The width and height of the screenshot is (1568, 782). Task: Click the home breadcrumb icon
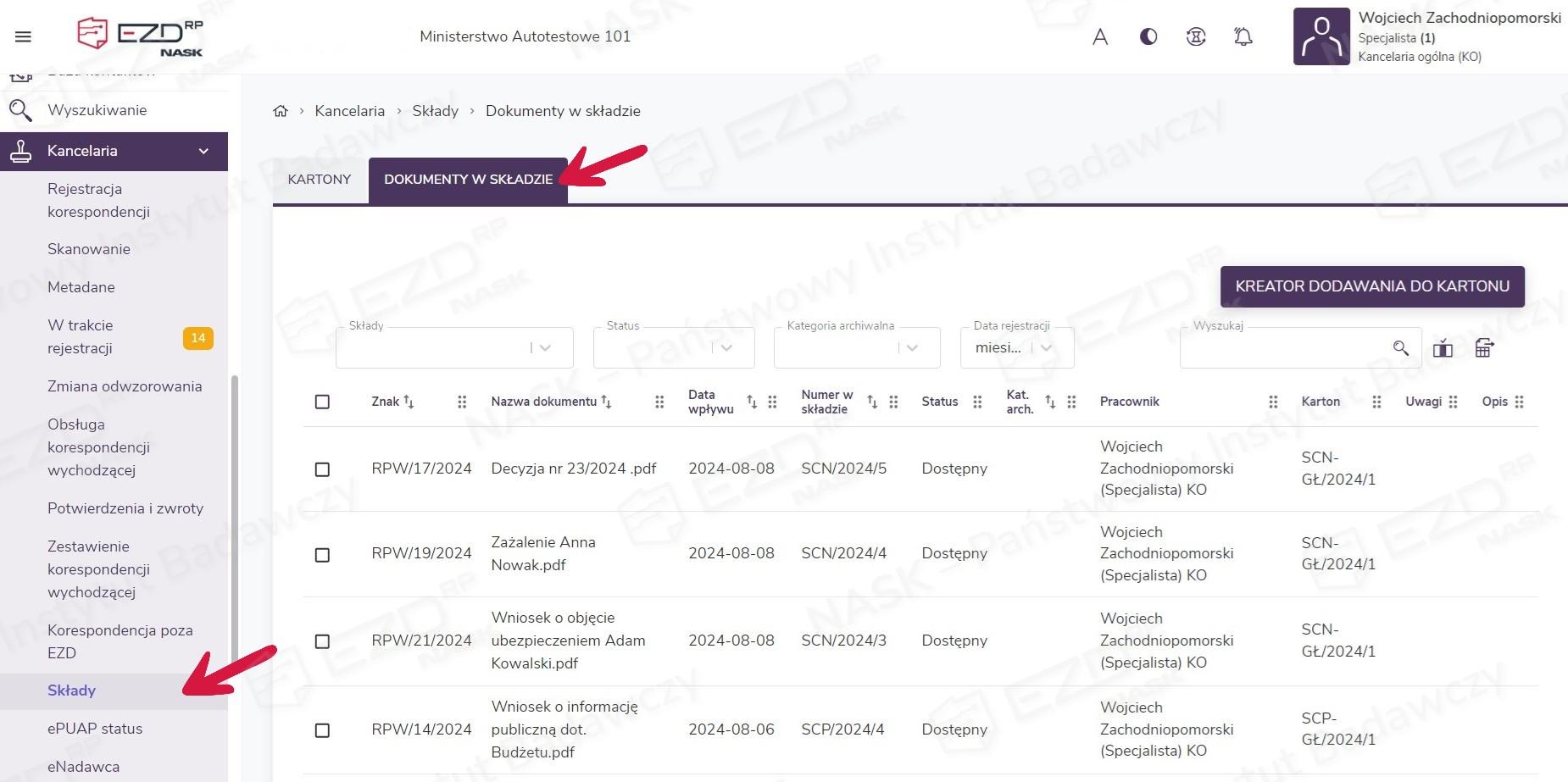click(x=281, y=111)
